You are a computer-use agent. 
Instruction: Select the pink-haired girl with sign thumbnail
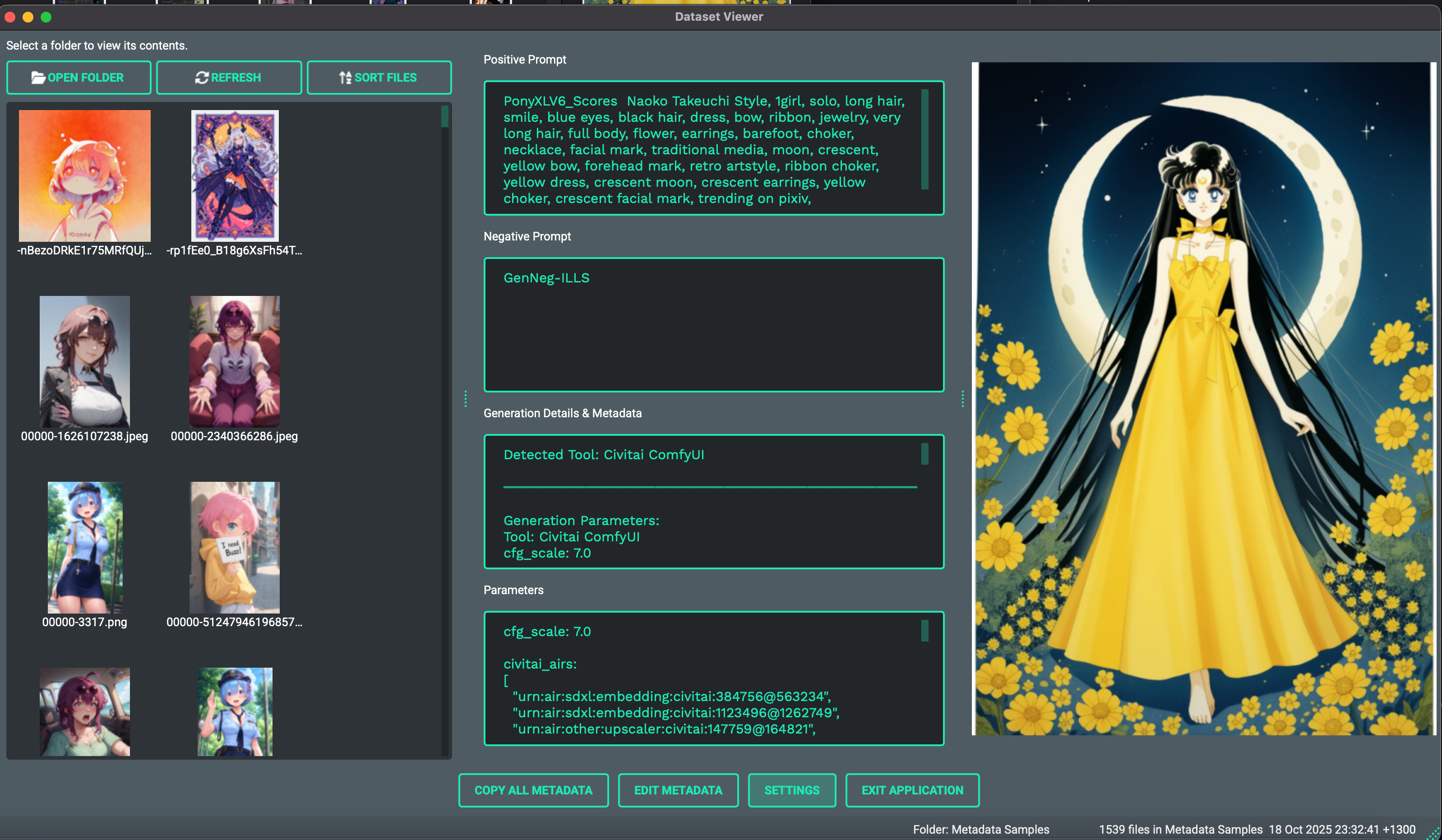[235, 548]
